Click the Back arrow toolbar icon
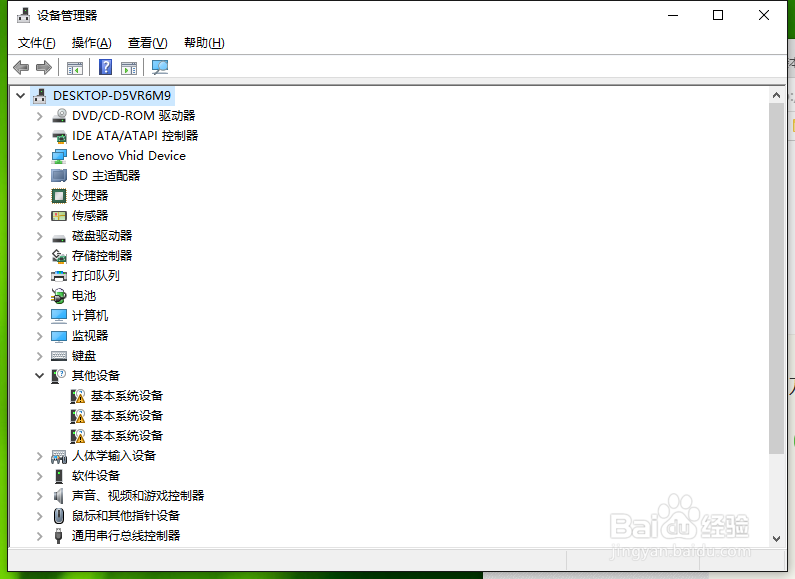The width and height of the screenshot is (795, 579). [x=21, y=67]
